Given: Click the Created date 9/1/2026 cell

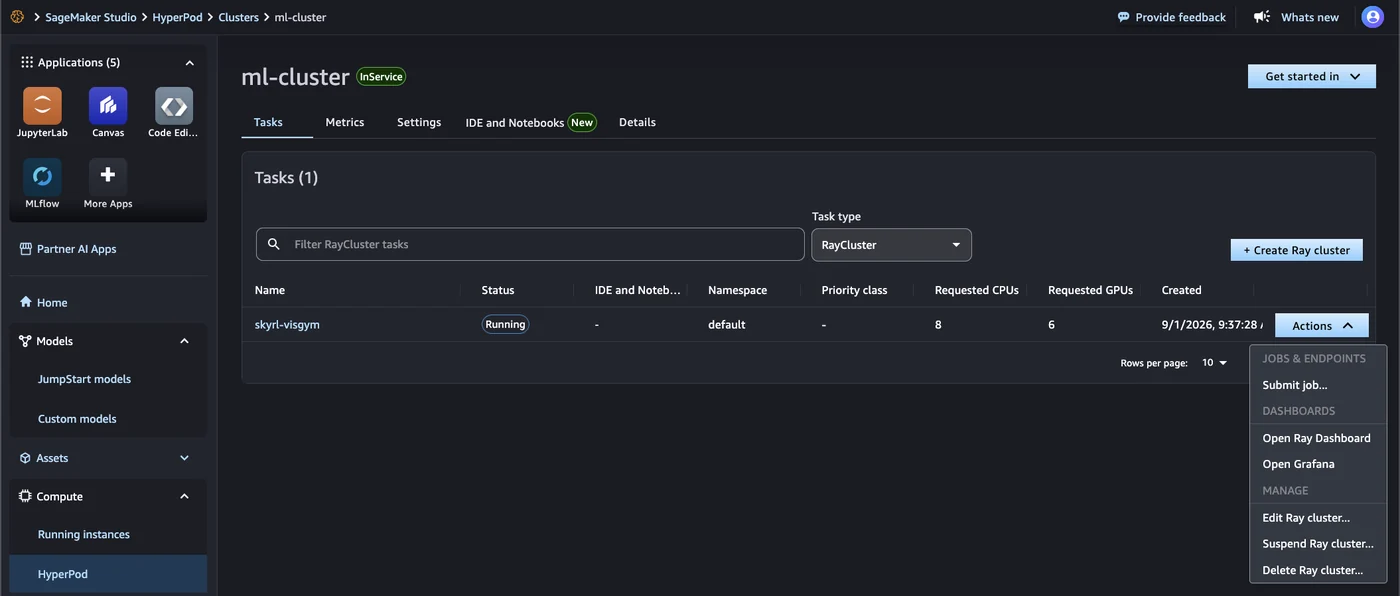Looking at the screenshot, I should tap(1211, 325).
